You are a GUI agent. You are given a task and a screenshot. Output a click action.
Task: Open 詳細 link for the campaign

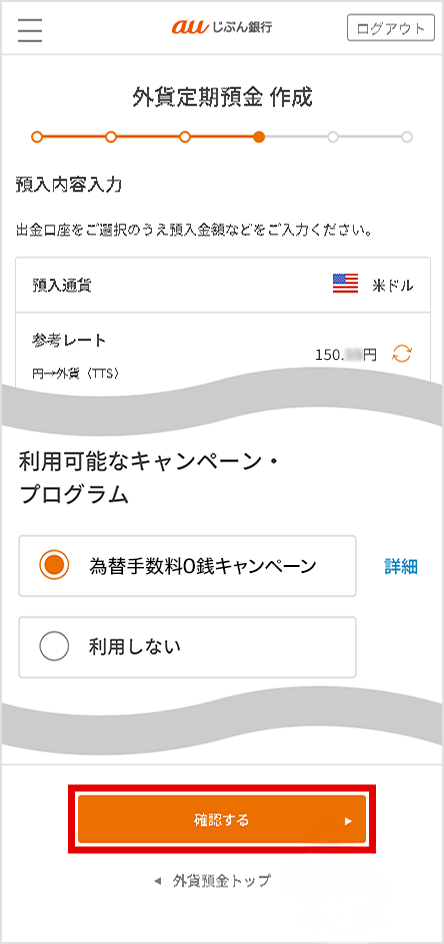pyautogui.click(x=401, y=566)
